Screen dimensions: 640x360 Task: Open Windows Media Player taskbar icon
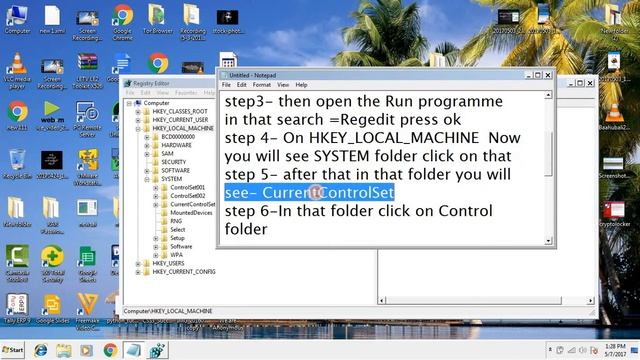point(86,350)
